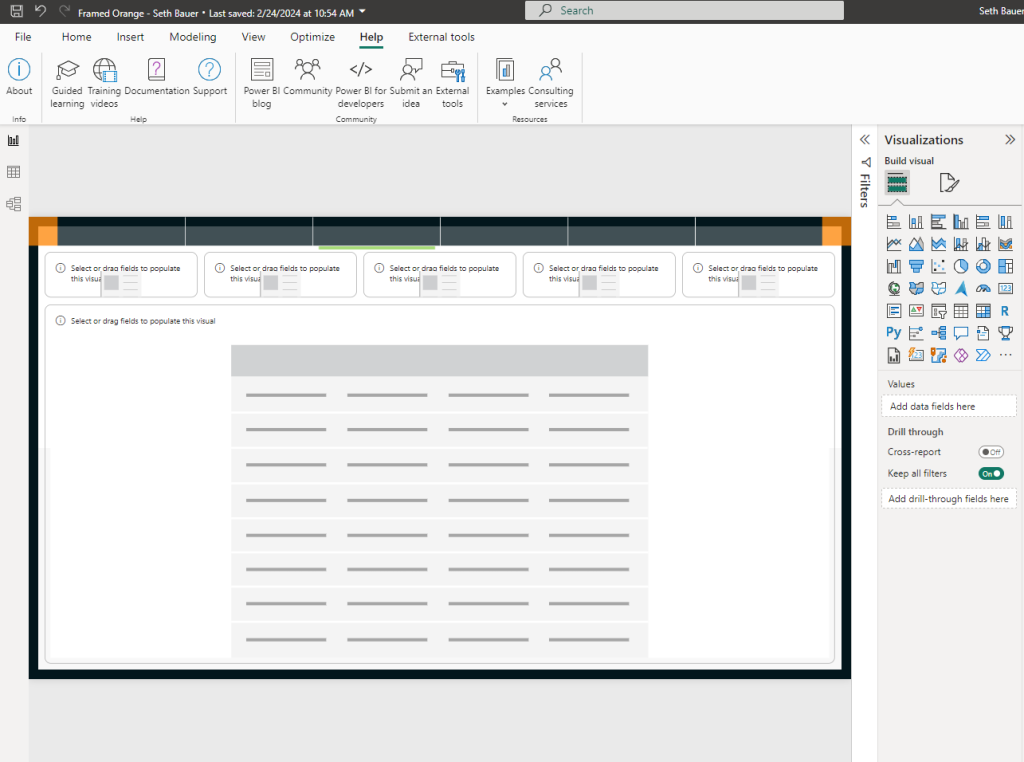
Task: Toggle the Keep all filters switch
Action: 991,473
